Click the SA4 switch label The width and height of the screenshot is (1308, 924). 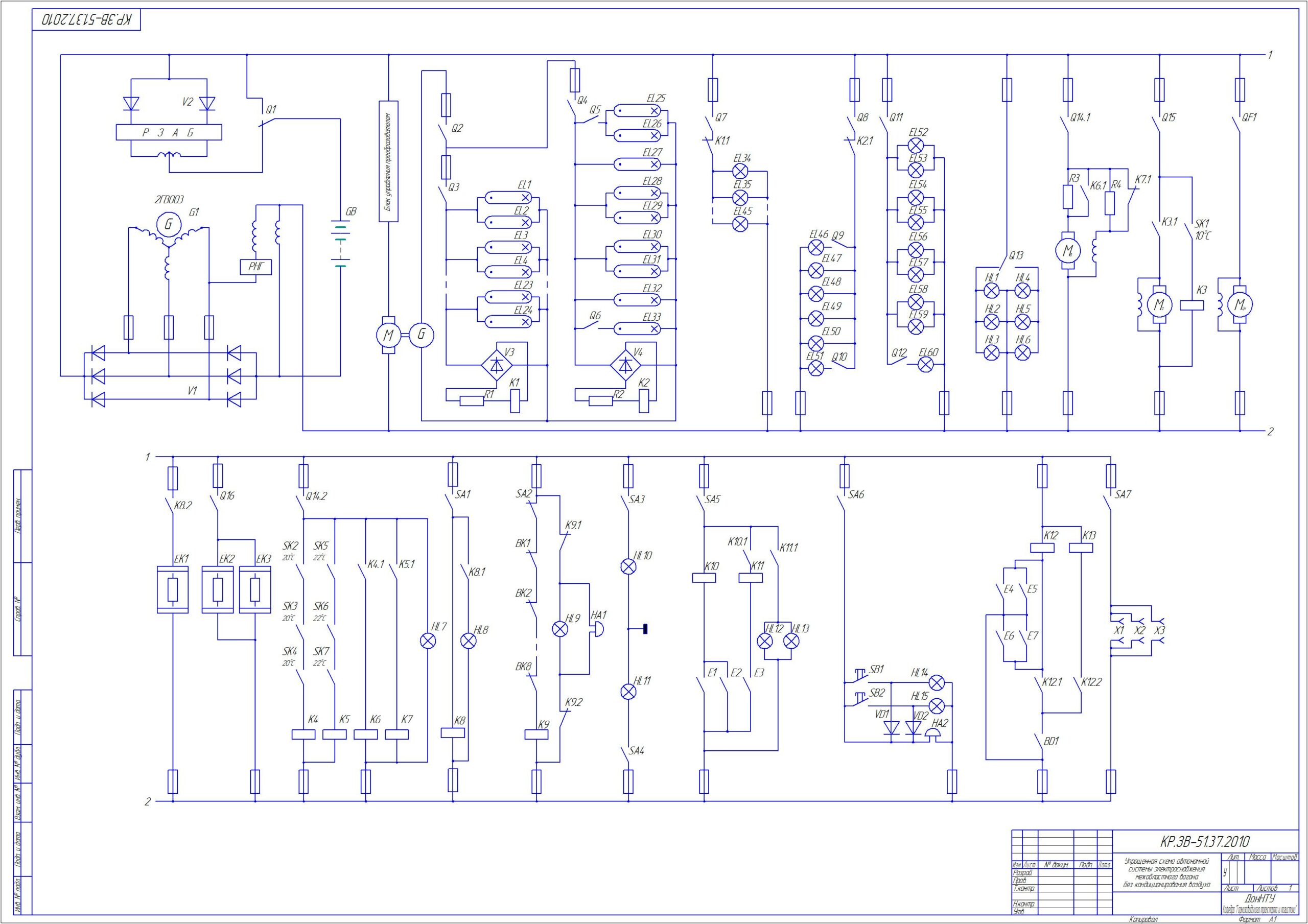pyautogui.click(x=636, y=751)
